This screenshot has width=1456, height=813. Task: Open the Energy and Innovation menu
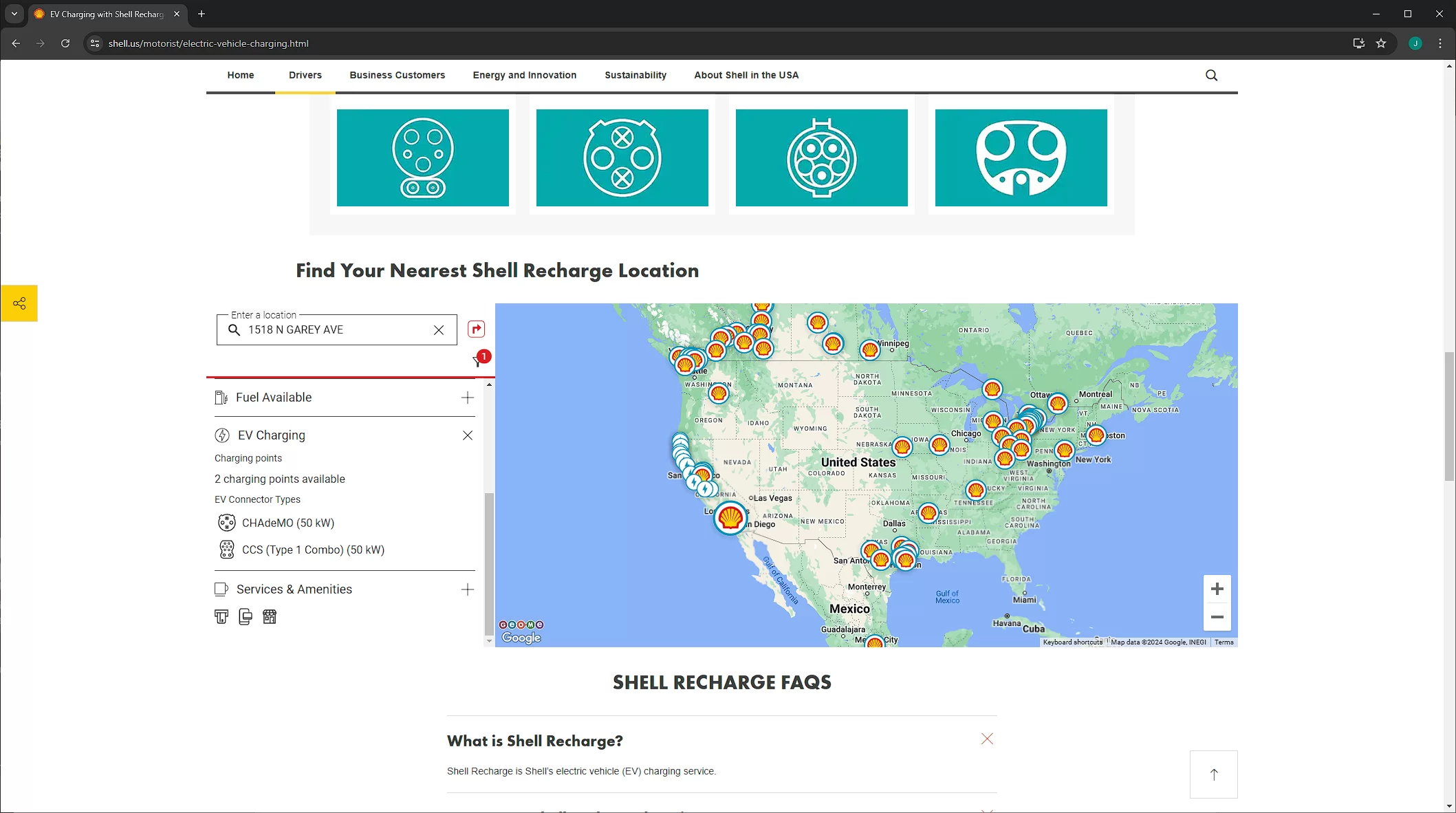(525, 75)
